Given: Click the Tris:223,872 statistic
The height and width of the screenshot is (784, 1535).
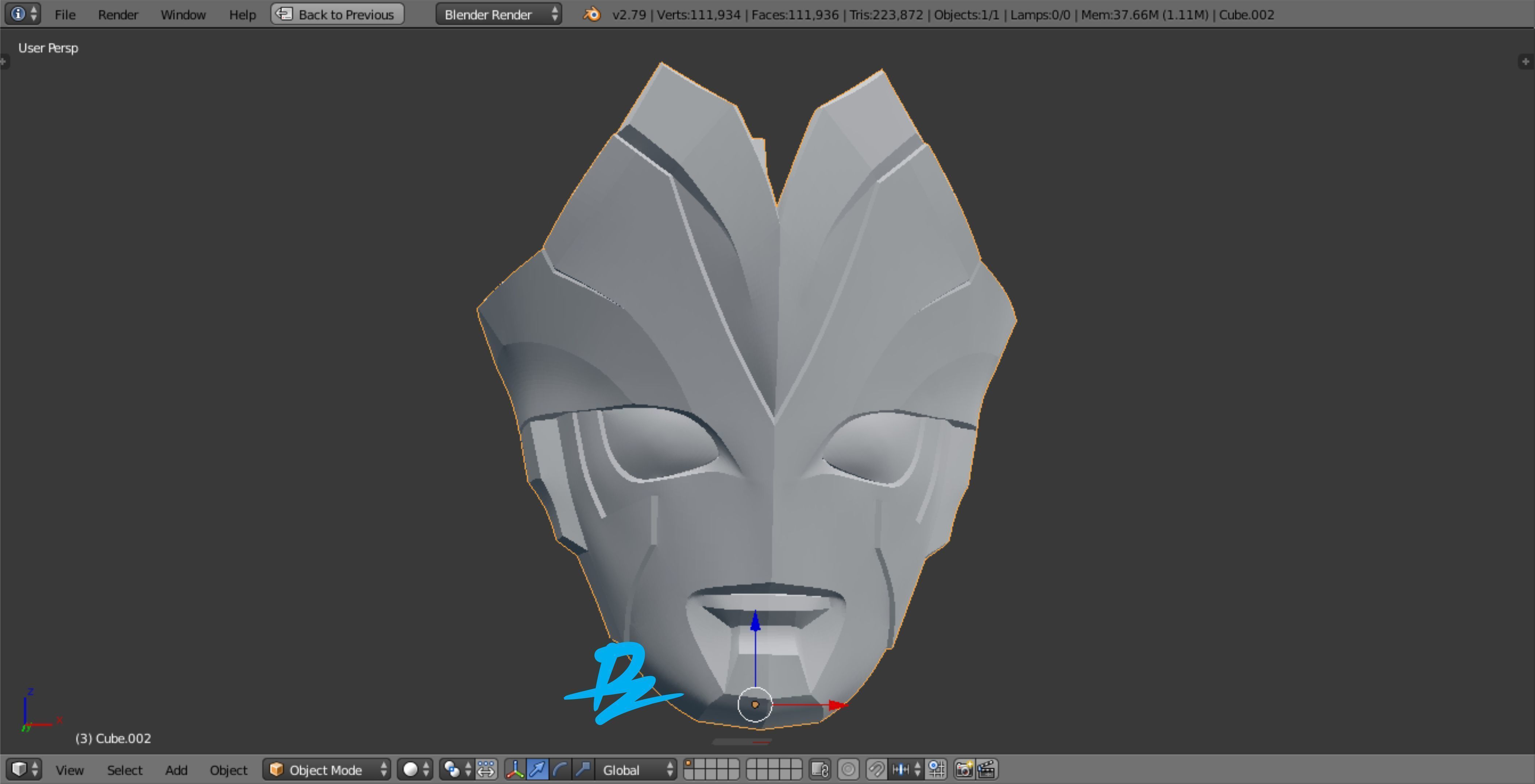Looking at the screenshot, I should pyautogui.click(x=886, y=14).
